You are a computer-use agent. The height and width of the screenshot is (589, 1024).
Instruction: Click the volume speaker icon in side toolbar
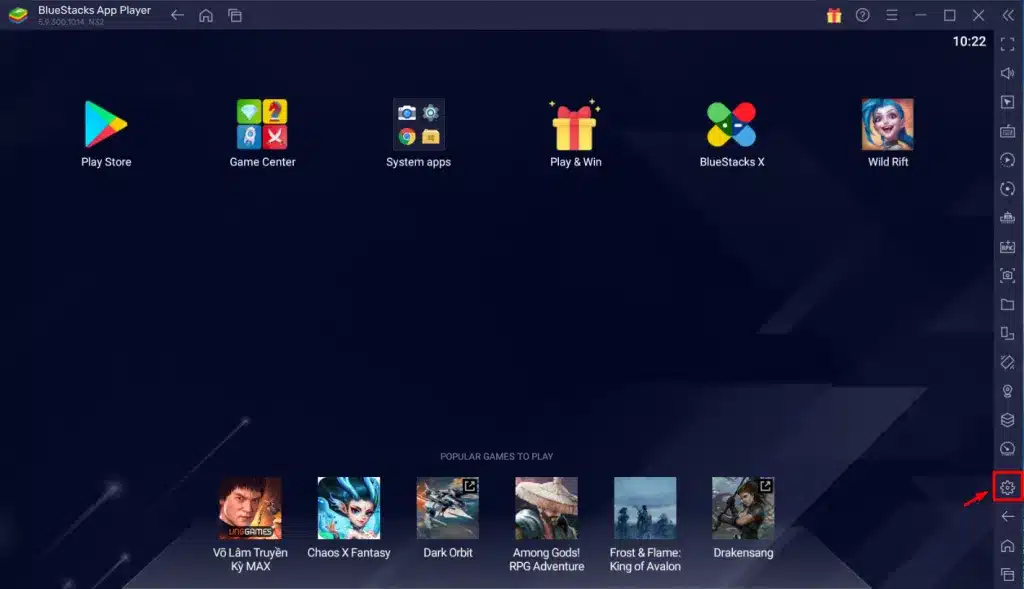(x=1008, y=73)
